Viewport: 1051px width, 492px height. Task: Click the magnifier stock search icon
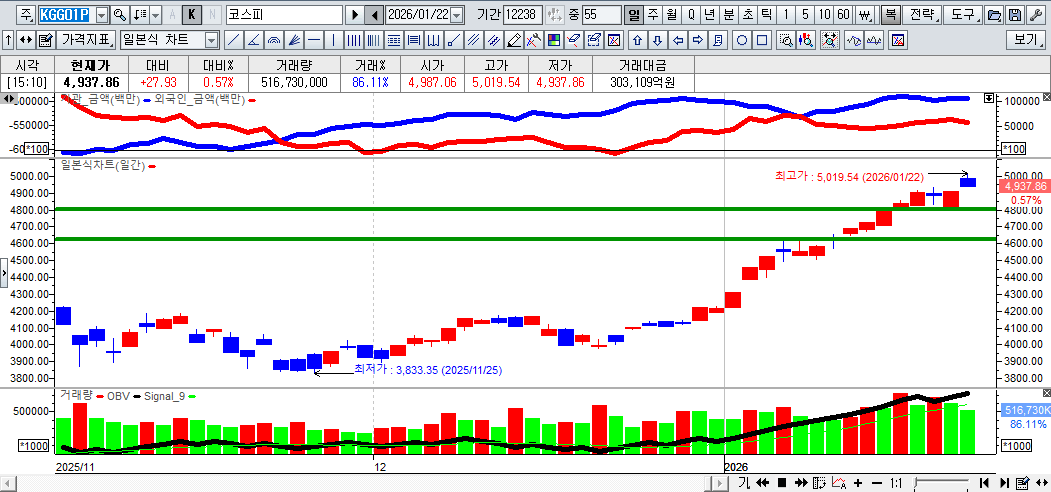click(x=120, y=15)
